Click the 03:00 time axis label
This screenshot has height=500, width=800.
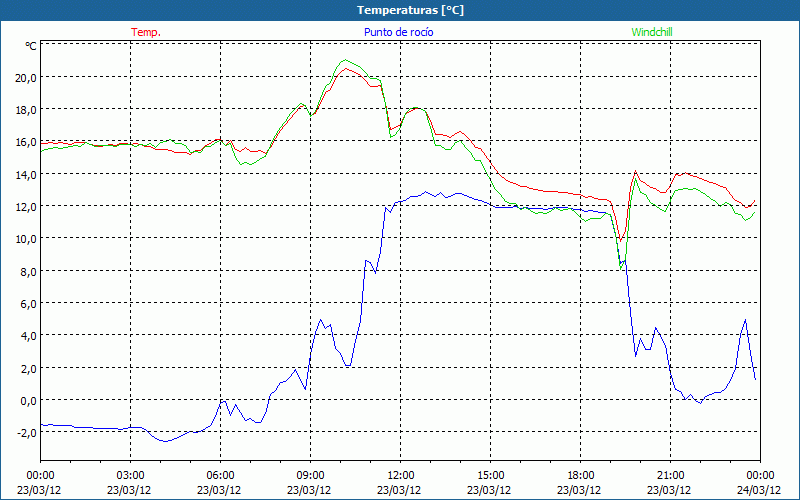point(130,476)
